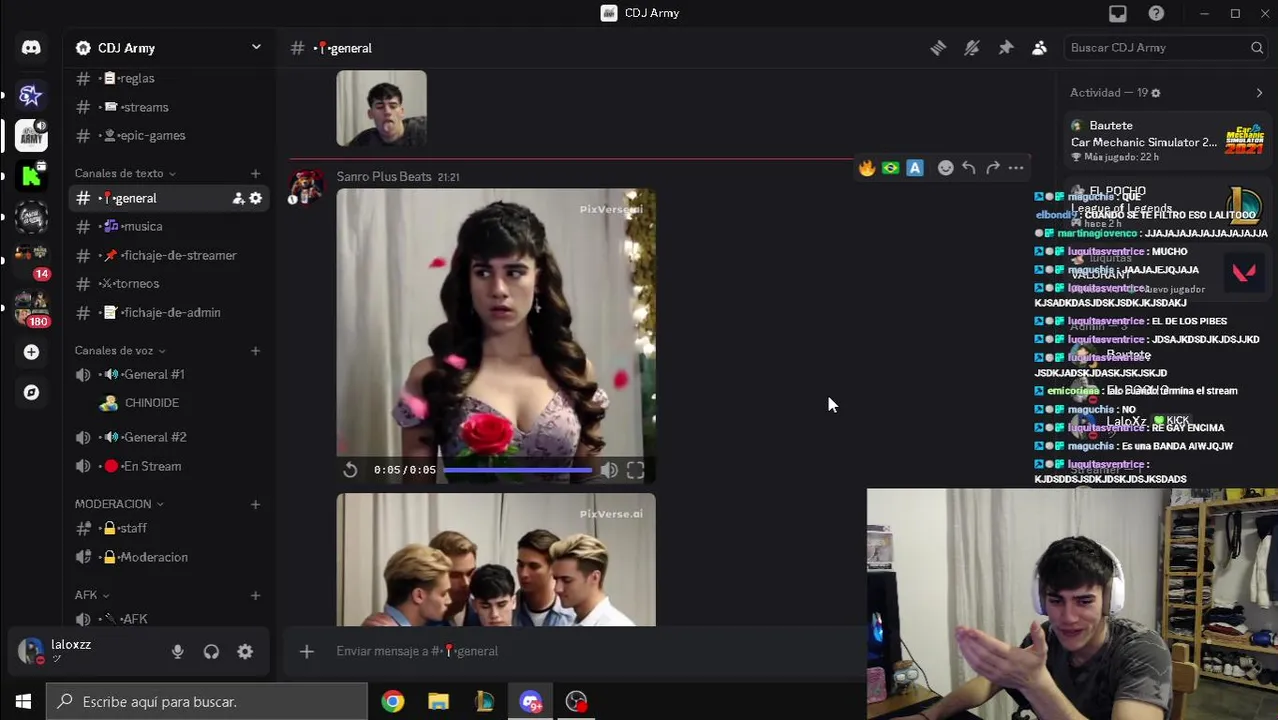The image size is (1278, 720).
Task: Open the streams channel
Action: pos(169,107)
